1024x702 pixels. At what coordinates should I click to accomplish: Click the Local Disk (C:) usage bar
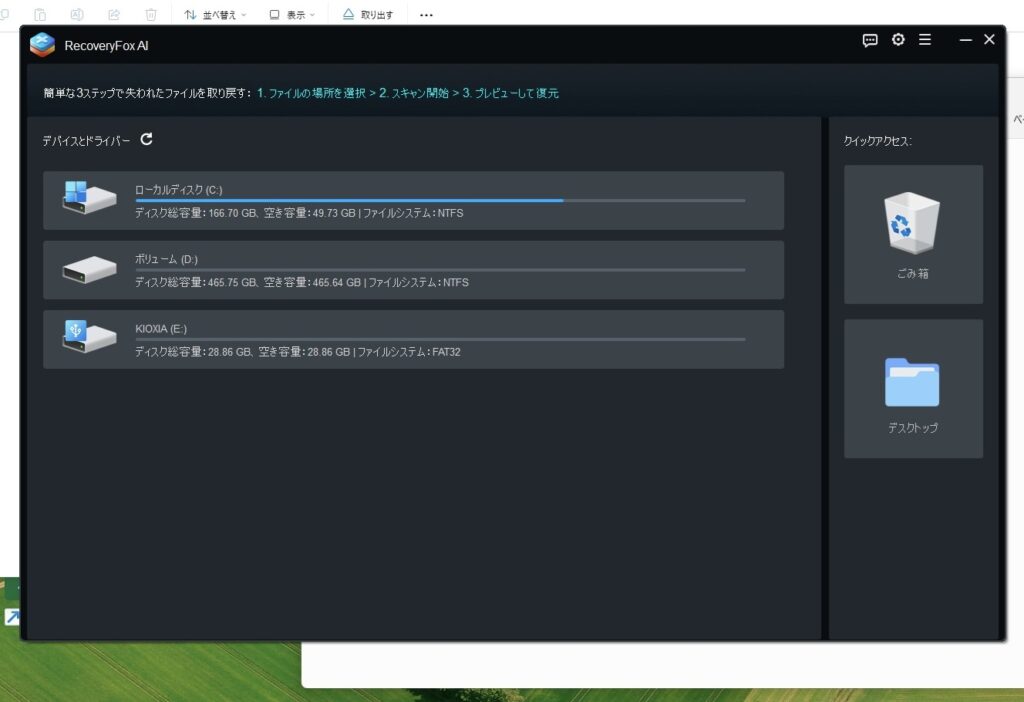(440, 200)
